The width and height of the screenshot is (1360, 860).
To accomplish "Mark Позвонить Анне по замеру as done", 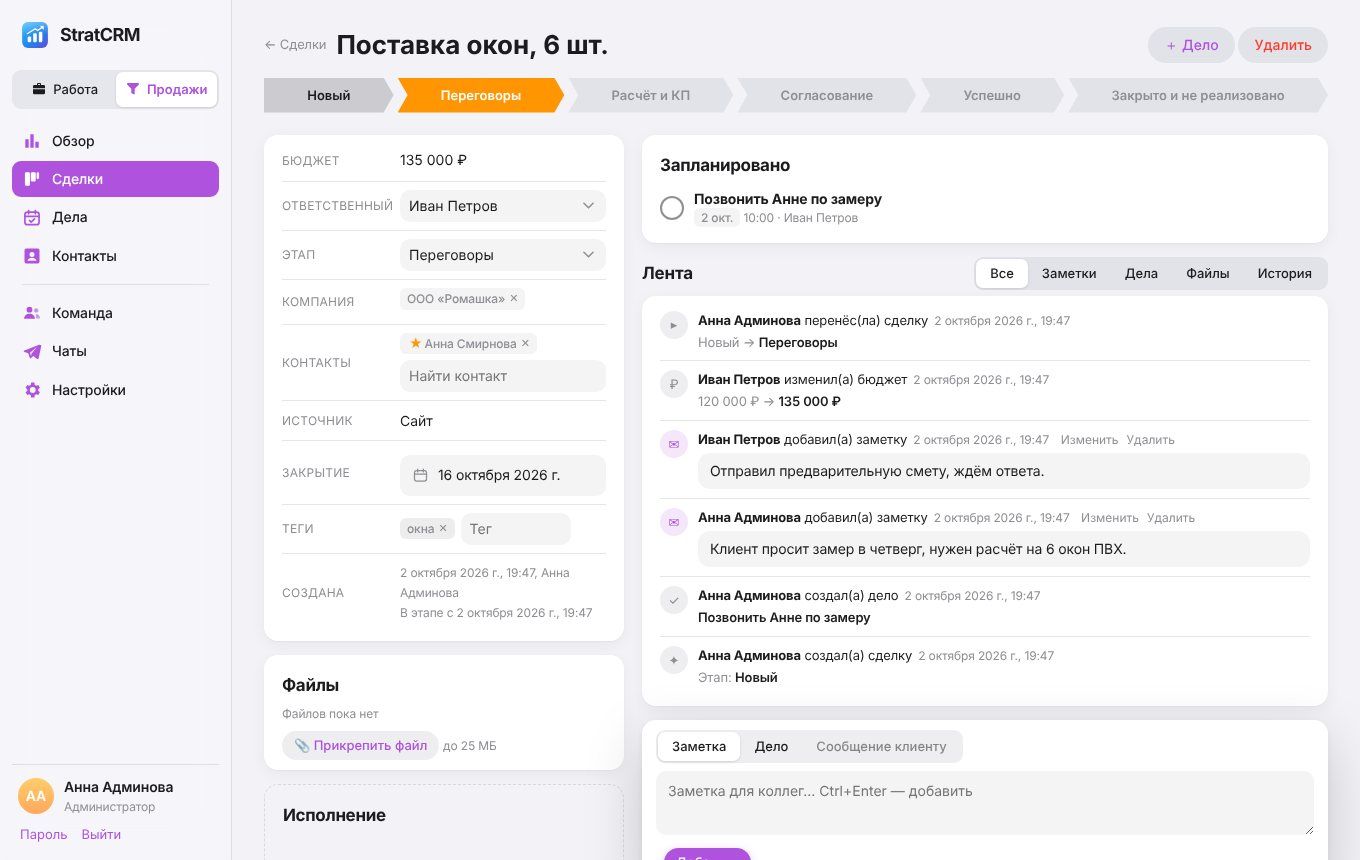I will 672,208.
